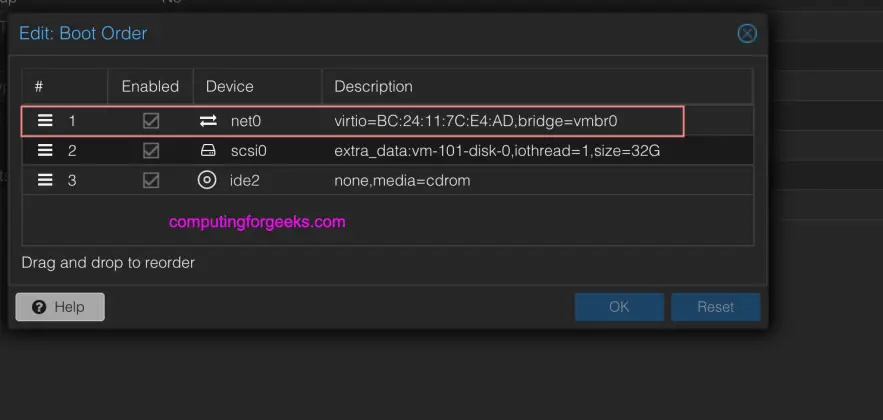883x420 pixels.
Task: Click the drag handle for ide2 row
Action: pos(45,181)
